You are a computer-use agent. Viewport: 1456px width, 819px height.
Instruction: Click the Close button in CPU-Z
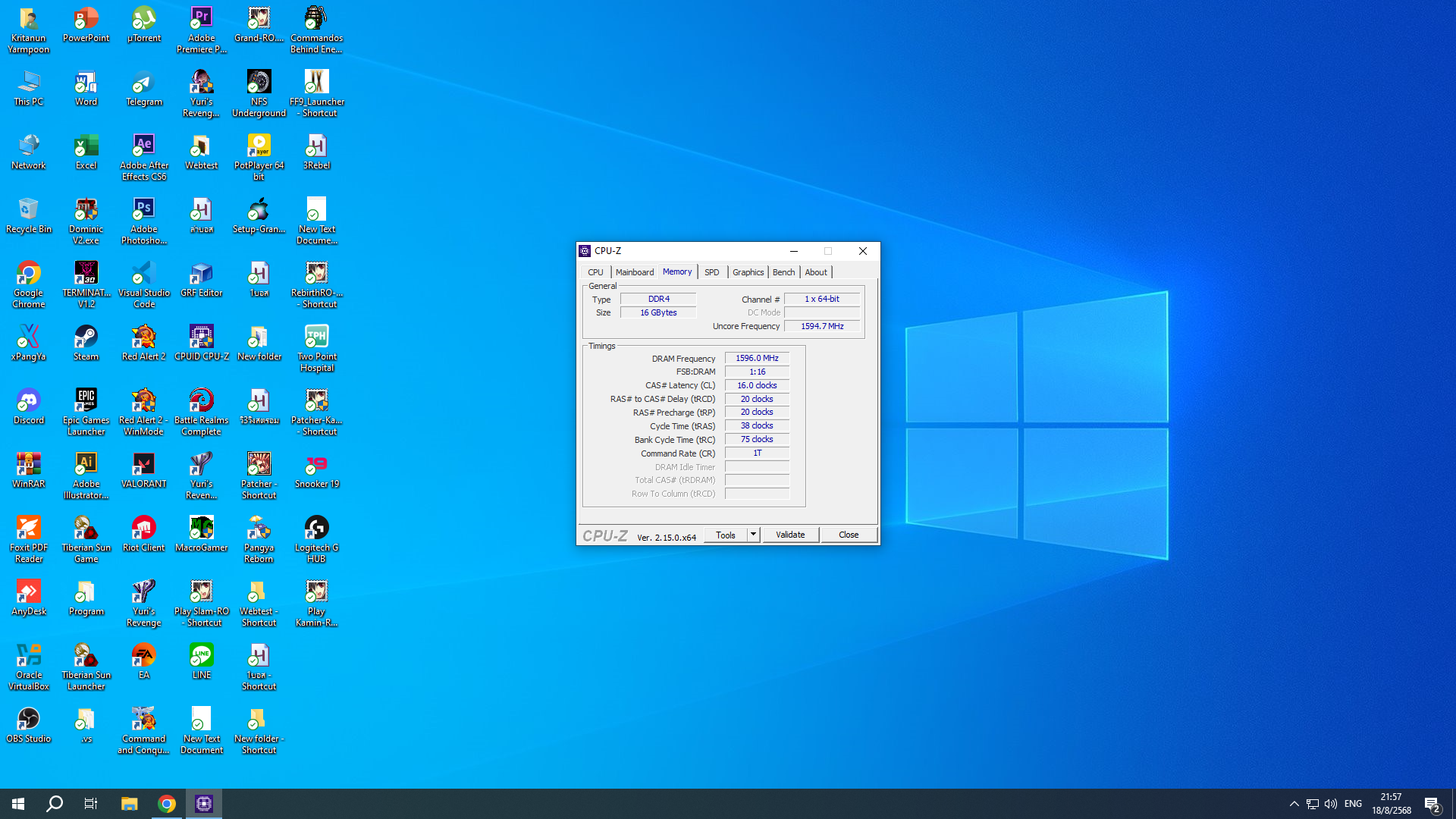(848, 535)
